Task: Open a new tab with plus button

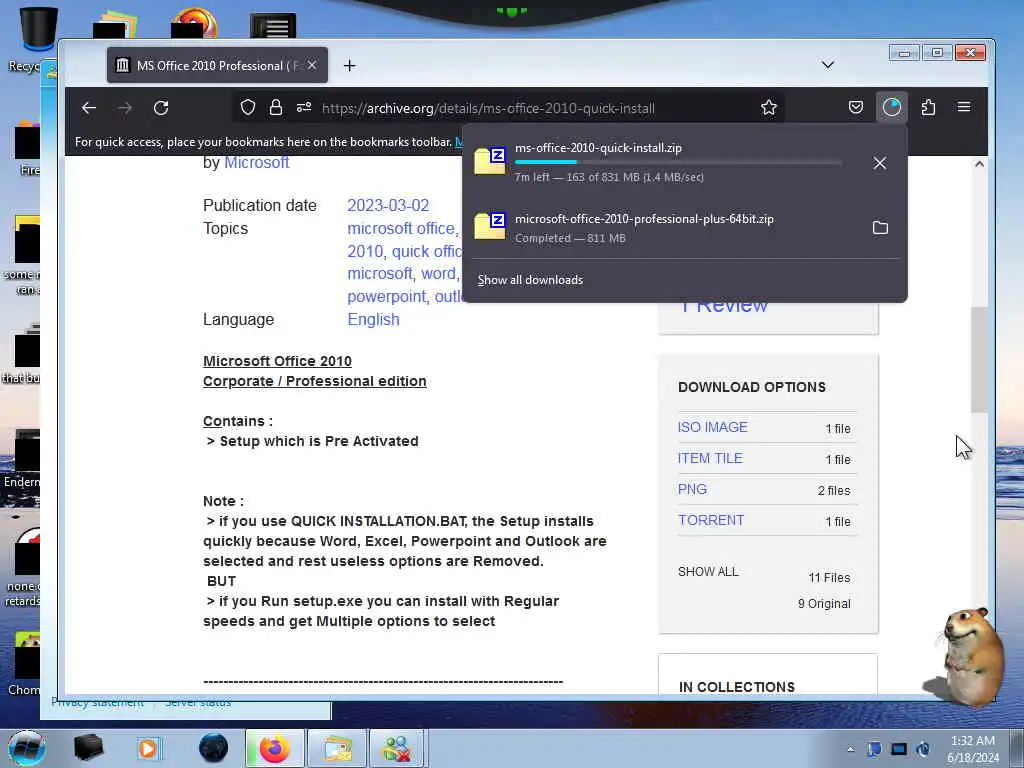Action: click(x=349, y=65)
